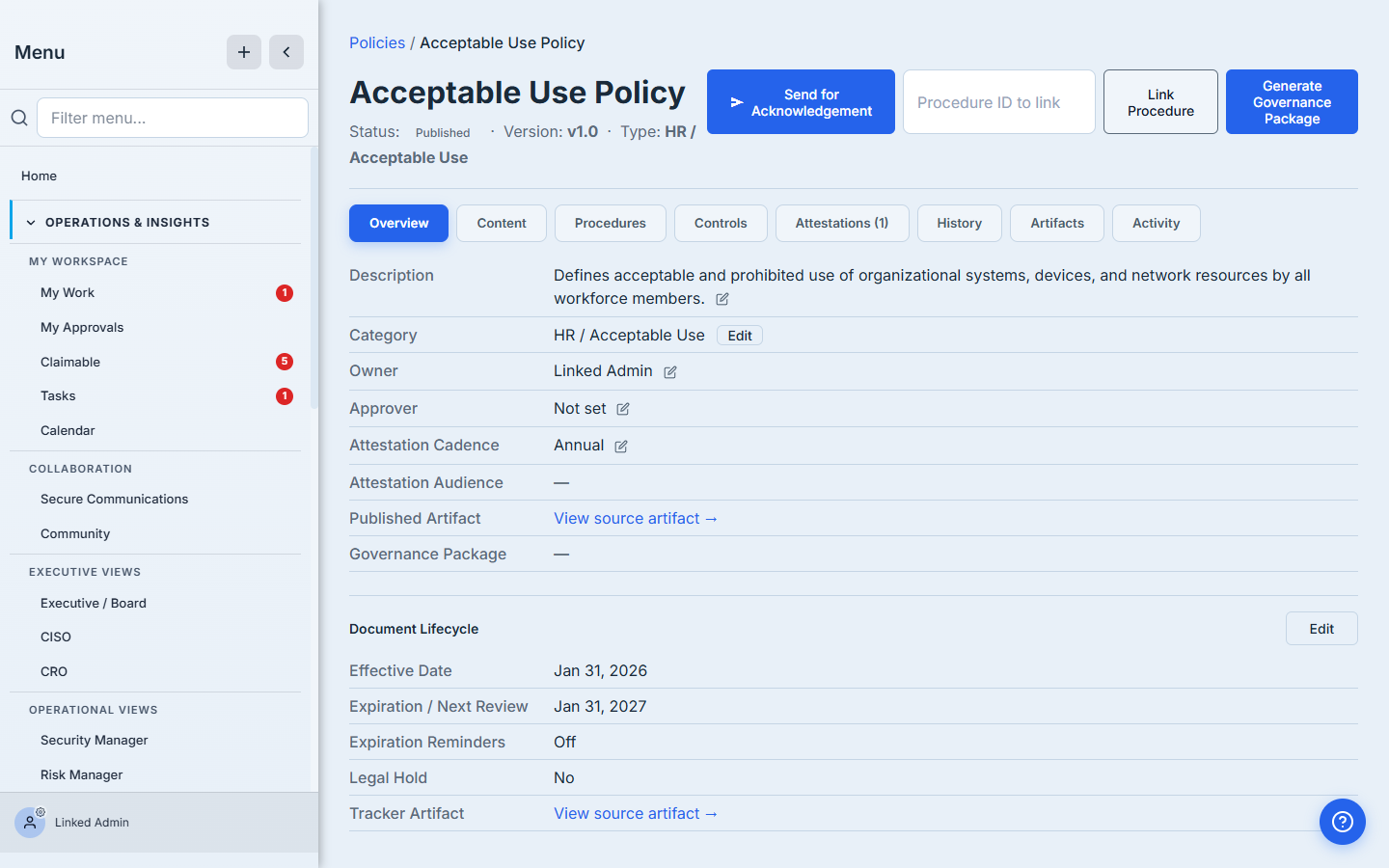Click Generate Governance Package button
This screenshot has height=868, width=1389.
[1292, 102]
